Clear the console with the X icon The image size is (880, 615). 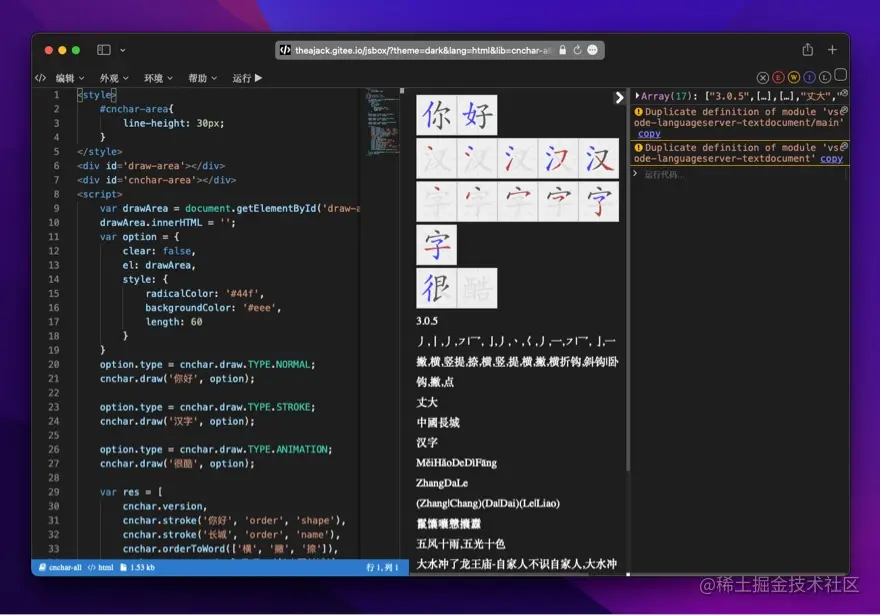click(763, 77)
